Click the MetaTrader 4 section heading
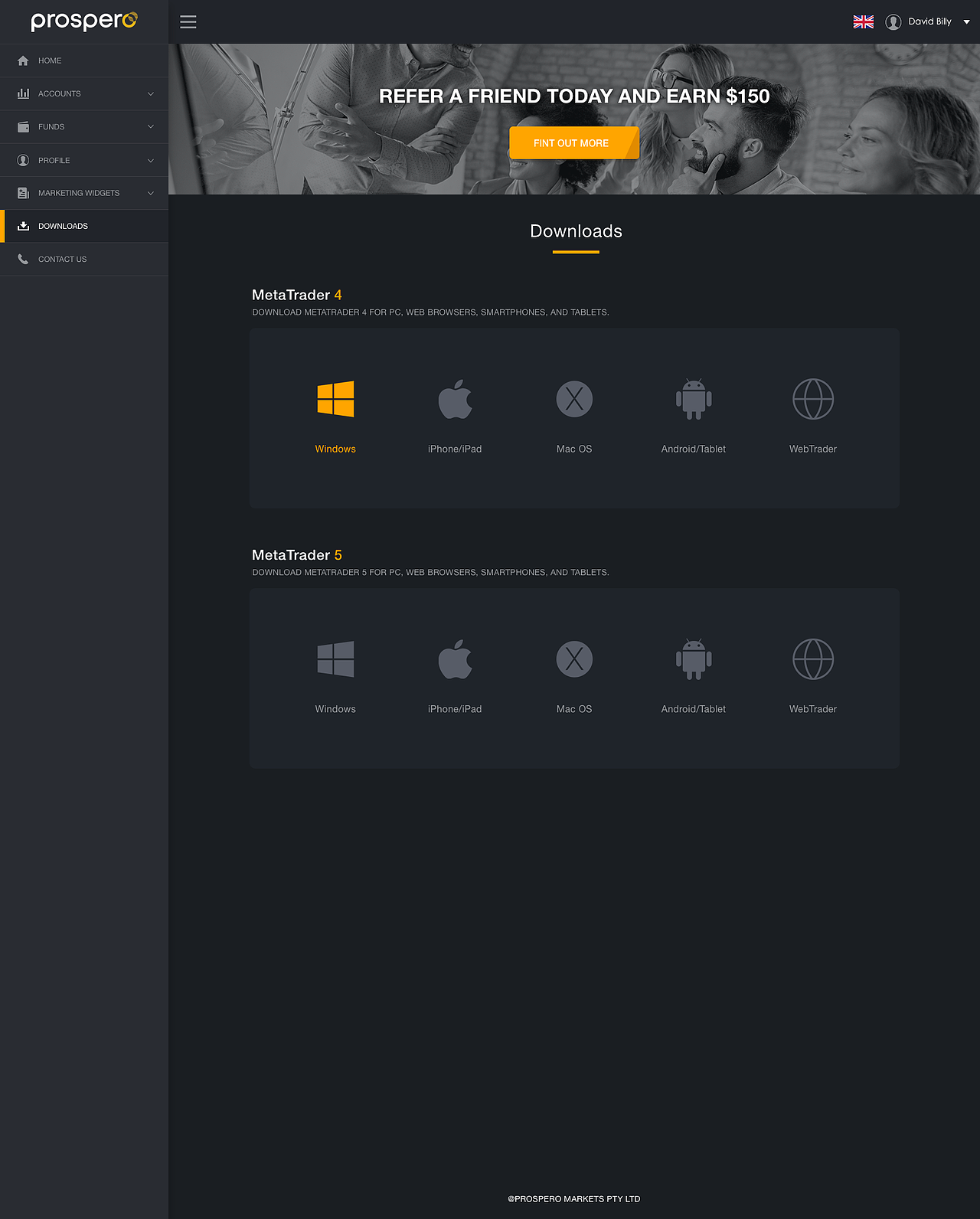980x1219 pixels. 297,295
